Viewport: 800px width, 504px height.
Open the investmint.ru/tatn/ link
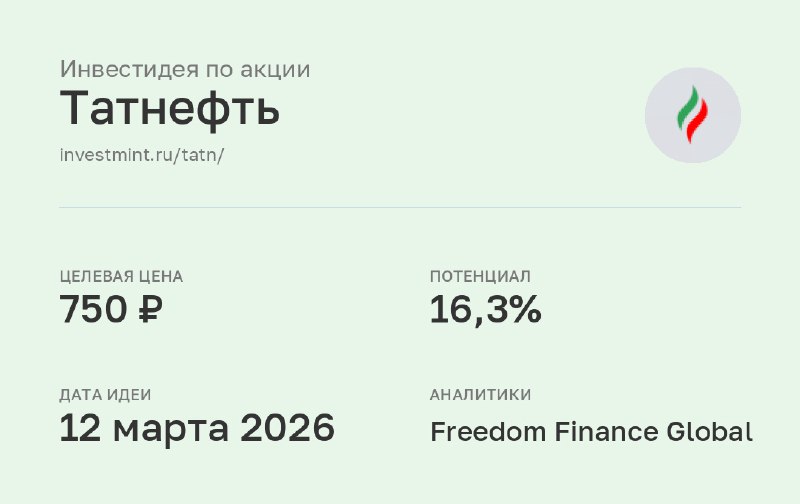click(x=141, y=155)
